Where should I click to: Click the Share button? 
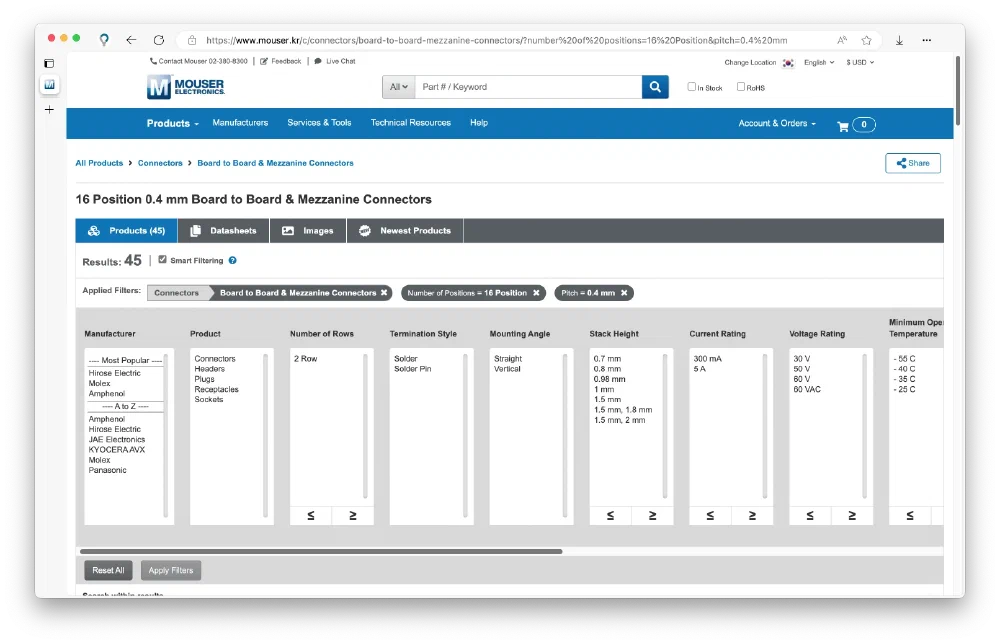pos(912,163)
